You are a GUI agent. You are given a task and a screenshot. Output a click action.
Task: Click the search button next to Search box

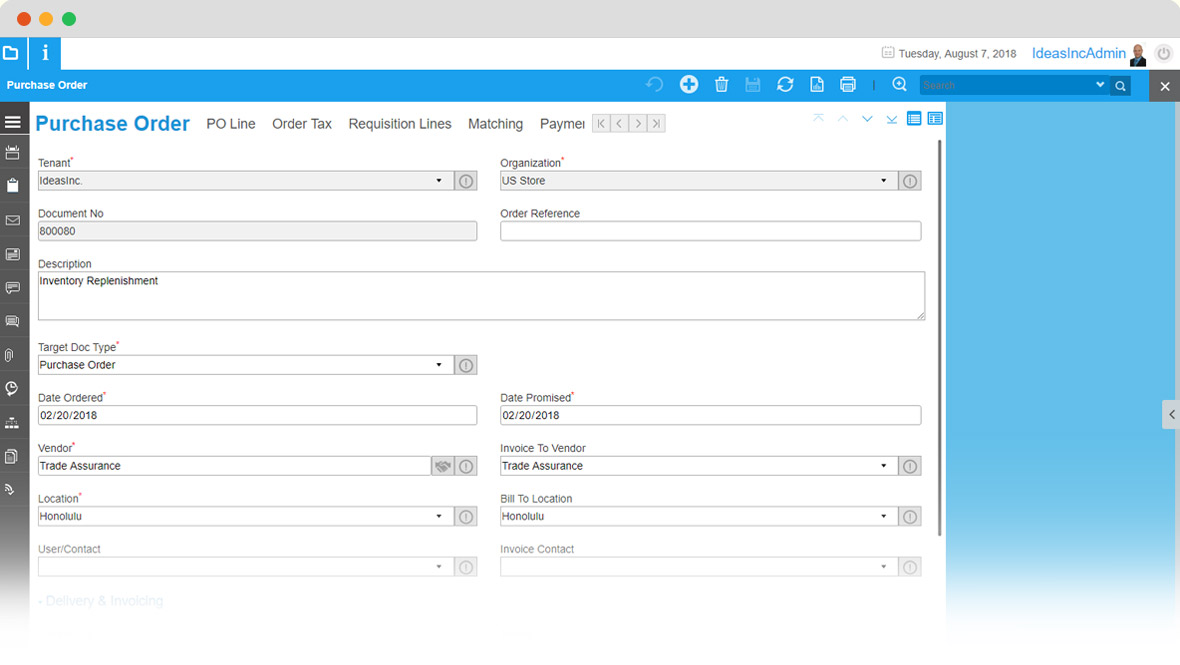1121,86
